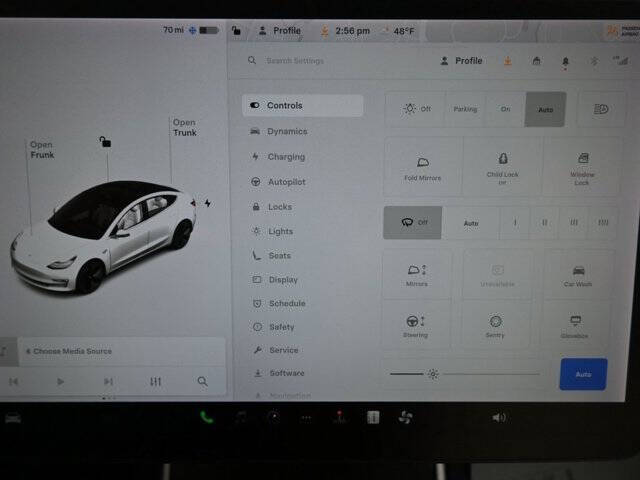Toggle Auto display brightness
640x480 pixels.
pyautogui.click(x=583, y=374)
